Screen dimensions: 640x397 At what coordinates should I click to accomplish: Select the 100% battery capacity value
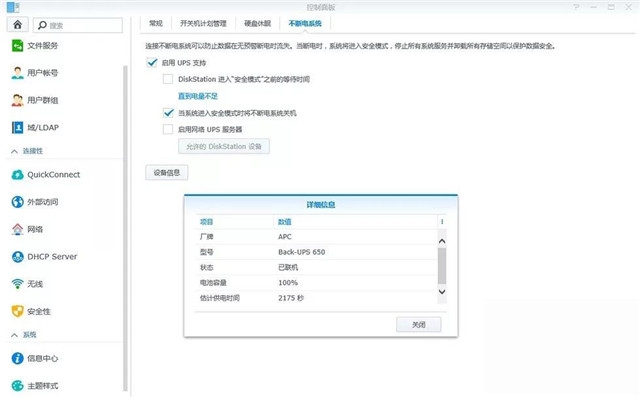click(288, 283)
